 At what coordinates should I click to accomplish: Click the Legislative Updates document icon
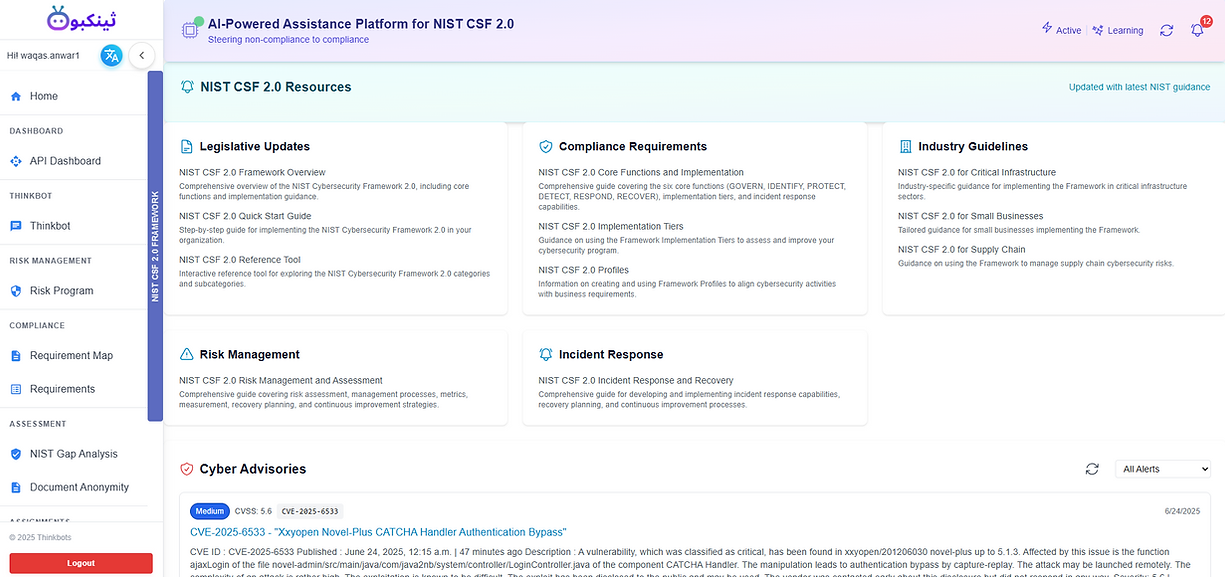(x=186, y=146)
